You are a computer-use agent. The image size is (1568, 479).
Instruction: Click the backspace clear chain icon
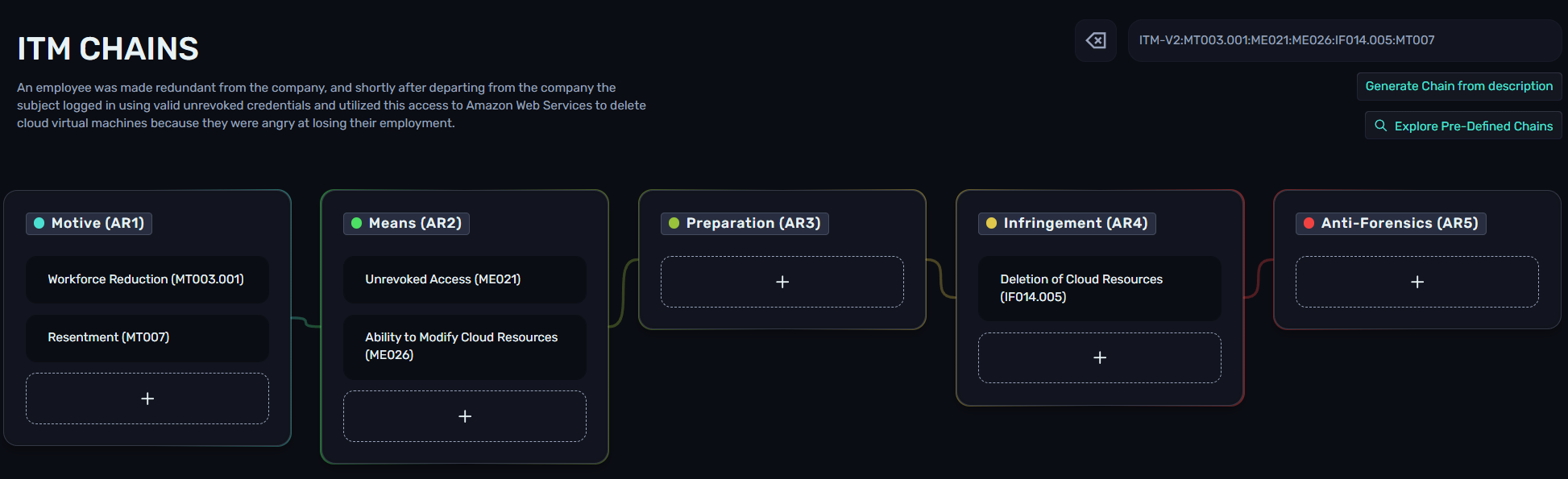pos(1096,40)
